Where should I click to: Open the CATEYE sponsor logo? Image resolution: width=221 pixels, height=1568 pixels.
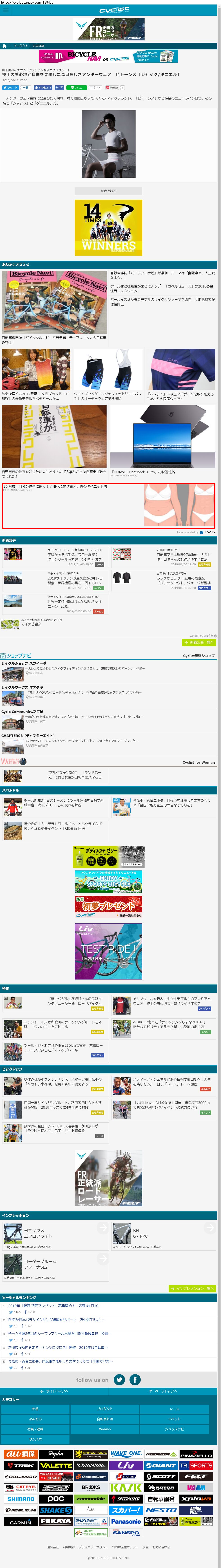[21, 1488]
